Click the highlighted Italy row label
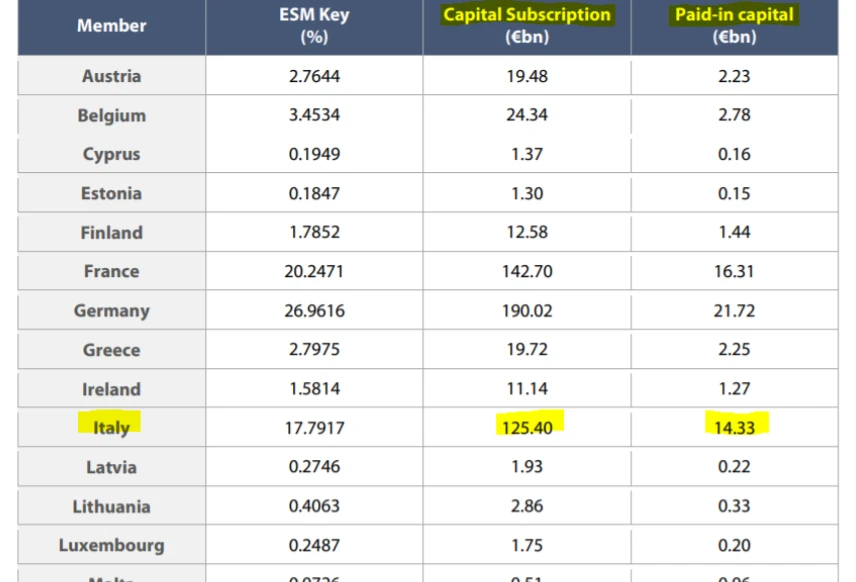 point(110,428)
